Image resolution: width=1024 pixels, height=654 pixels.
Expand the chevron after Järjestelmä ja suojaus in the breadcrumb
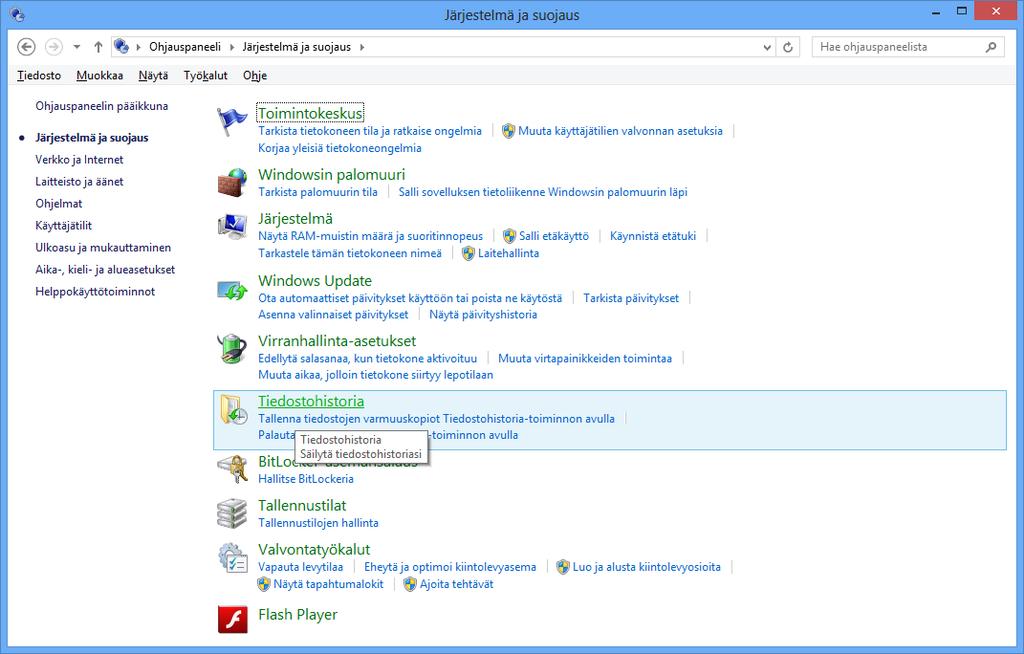[x=362, y=47]
